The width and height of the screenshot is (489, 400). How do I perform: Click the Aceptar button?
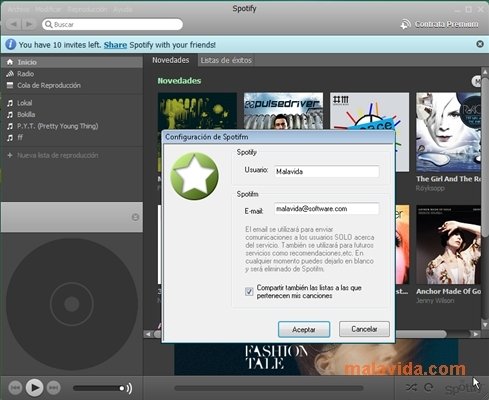(x=304, y=329)
